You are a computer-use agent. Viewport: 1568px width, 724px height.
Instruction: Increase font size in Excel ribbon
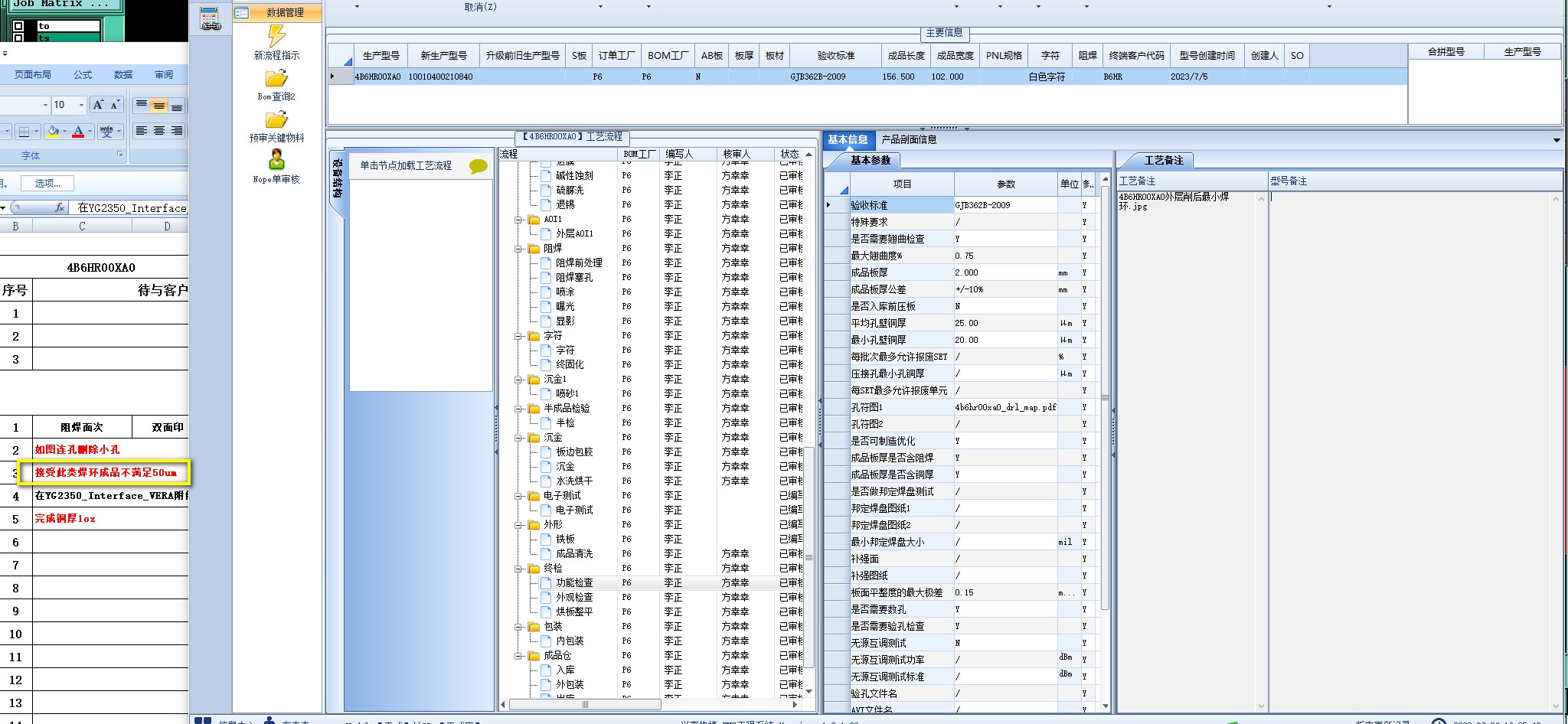(98, 105)
